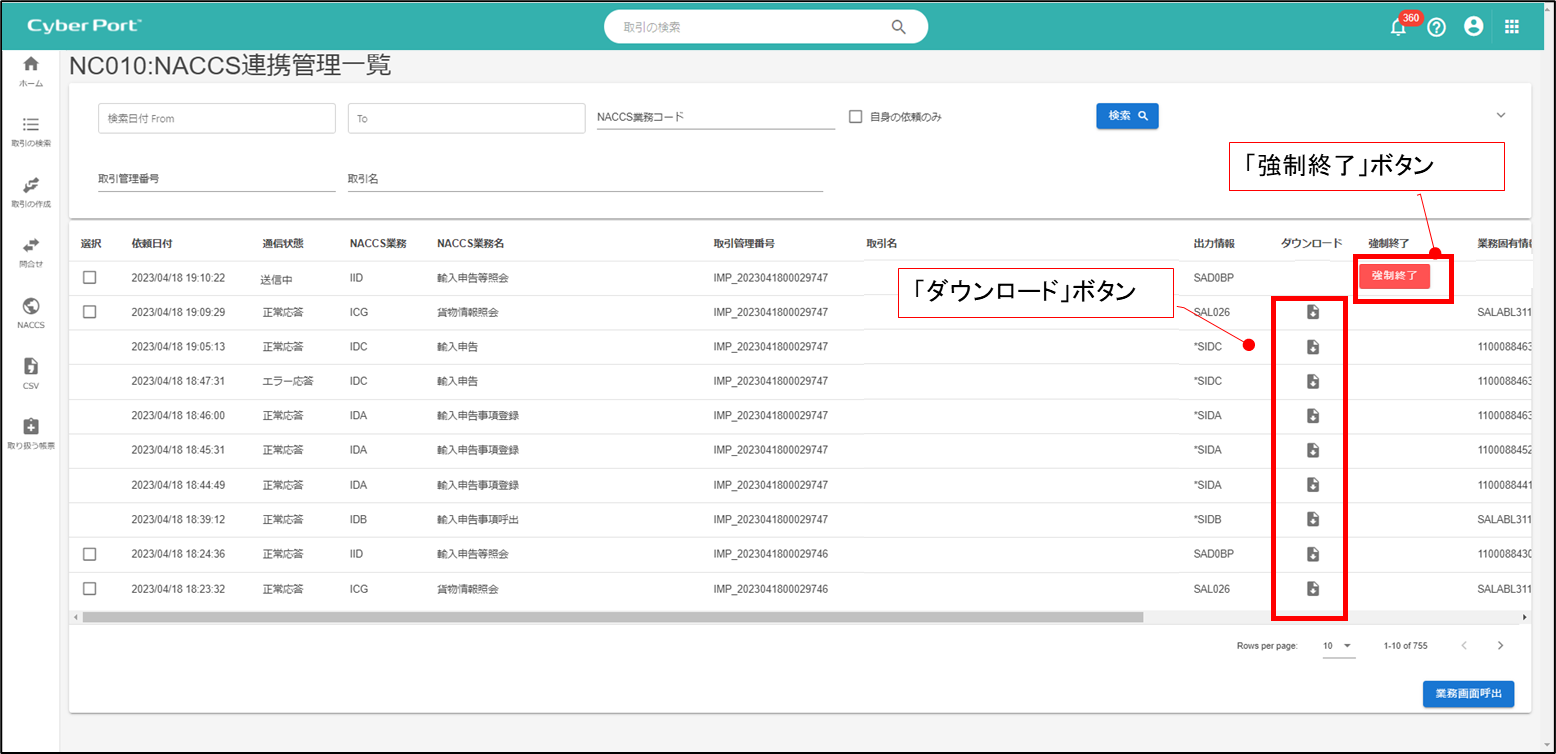Click the blue 検索 button
Viewport: 1556px width, 754px height.
pyautogui.click(x=1127, y=116)
